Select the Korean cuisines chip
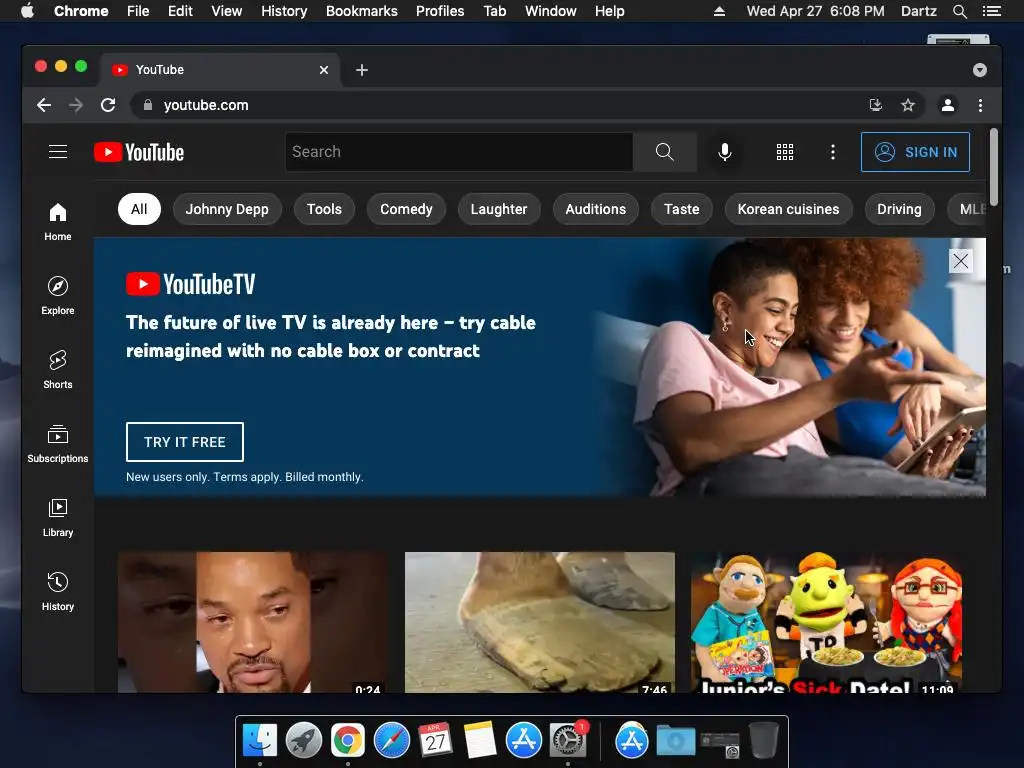 click(788, 209)
